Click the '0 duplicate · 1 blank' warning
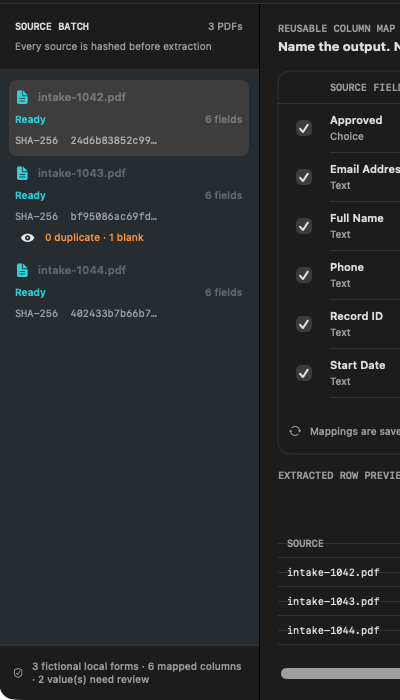 [94, 238]
